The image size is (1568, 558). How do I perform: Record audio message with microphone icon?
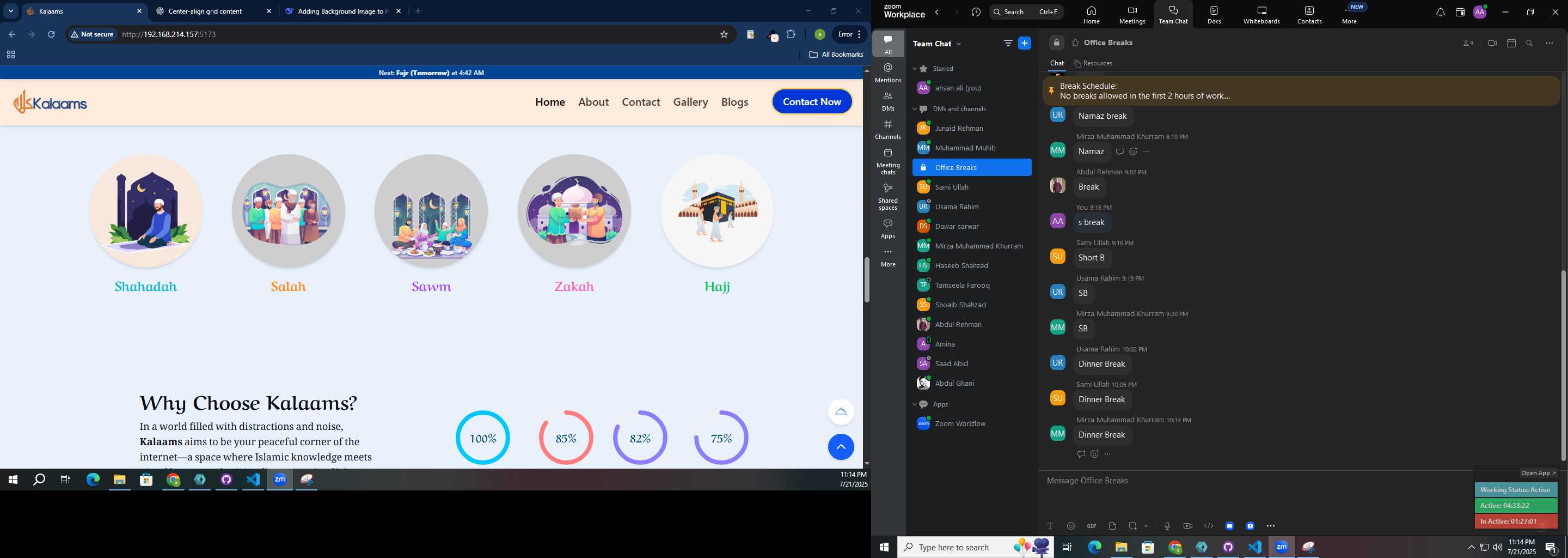pyautogui.click(x=1167, y=526)
